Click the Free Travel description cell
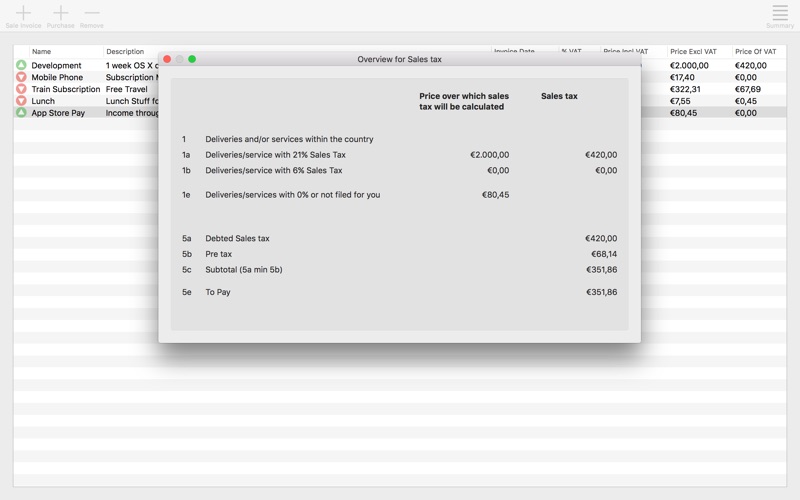The image size is (800, 500). 127,89
